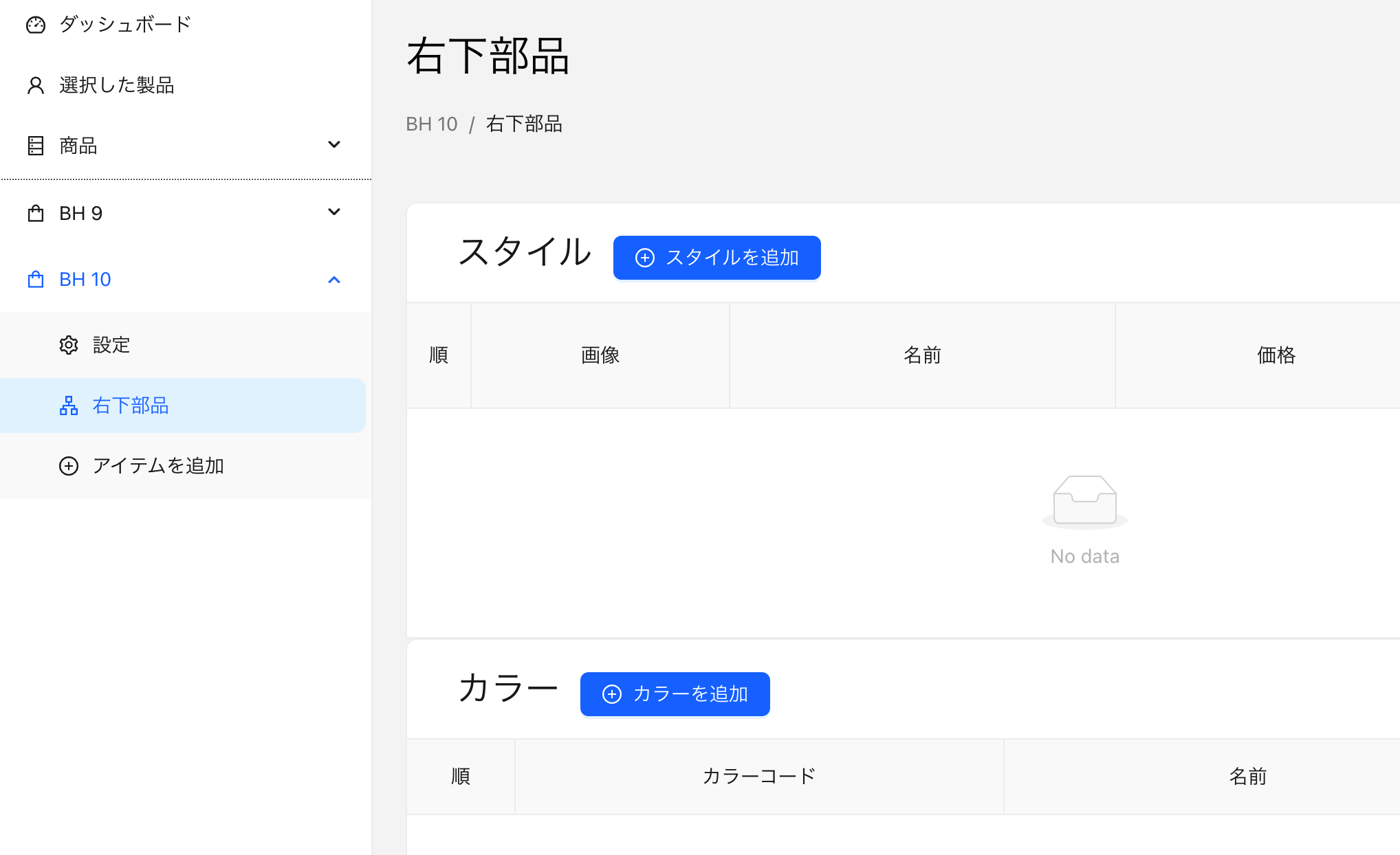This screenshot has width=1400, height=855.
Task: Click the gear icon next to 設定
Action: point(69,345)
